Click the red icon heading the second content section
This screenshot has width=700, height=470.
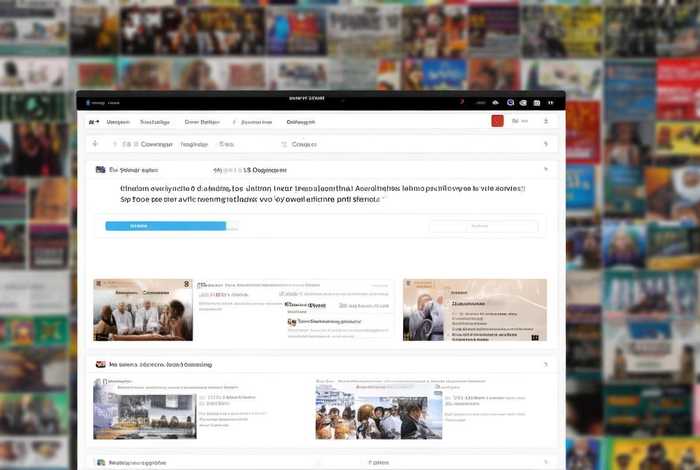[x=100, y=365]
